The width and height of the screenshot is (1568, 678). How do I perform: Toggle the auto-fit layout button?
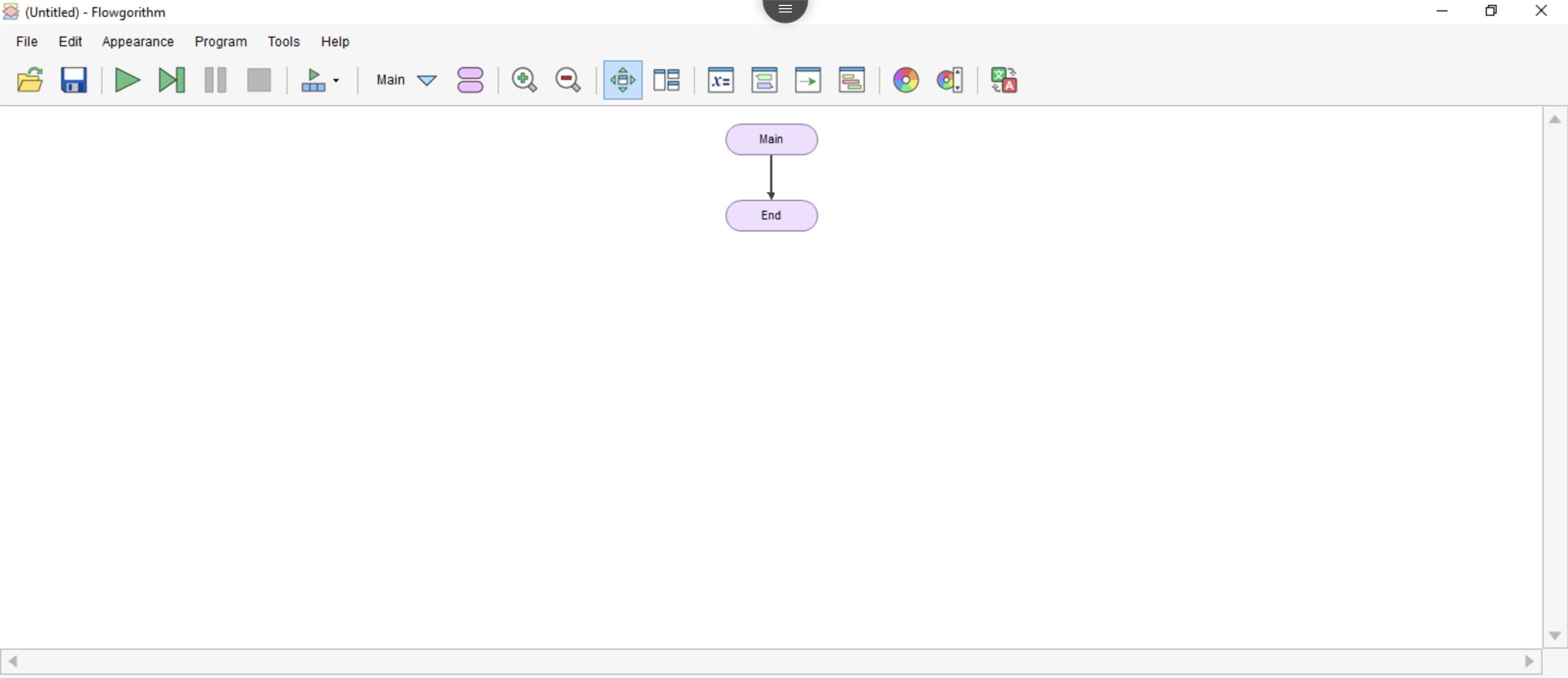pos(622,80)
